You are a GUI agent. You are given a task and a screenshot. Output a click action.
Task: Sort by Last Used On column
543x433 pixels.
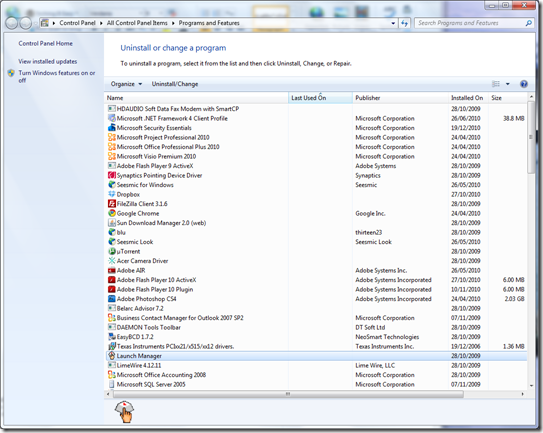320,98
